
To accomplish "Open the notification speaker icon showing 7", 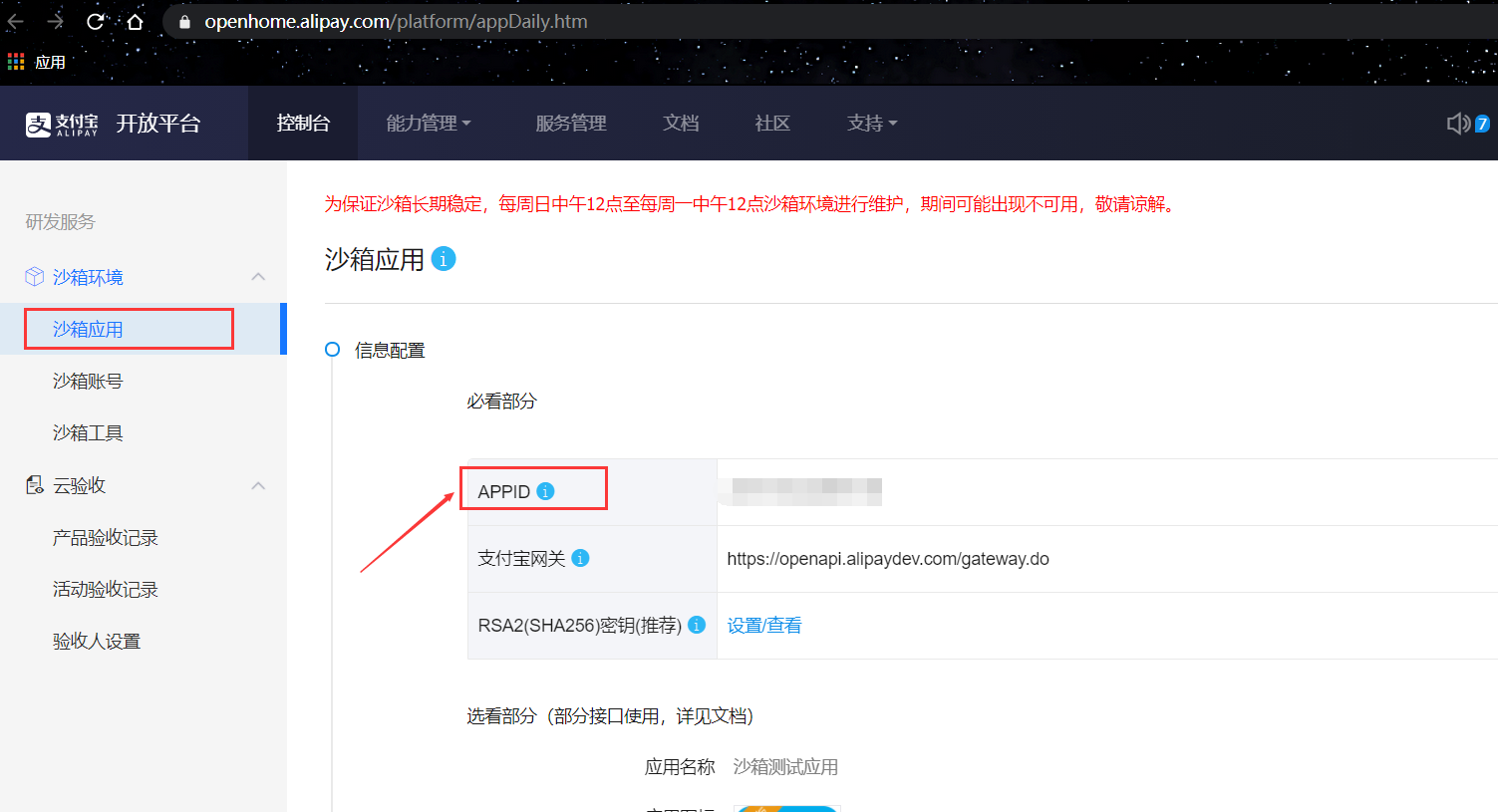I will click(1458, 123).
